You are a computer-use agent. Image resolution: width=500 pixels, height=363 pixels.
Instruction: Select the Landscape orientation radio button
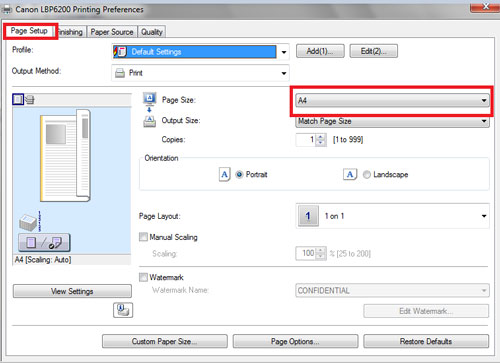pos(367,174)
